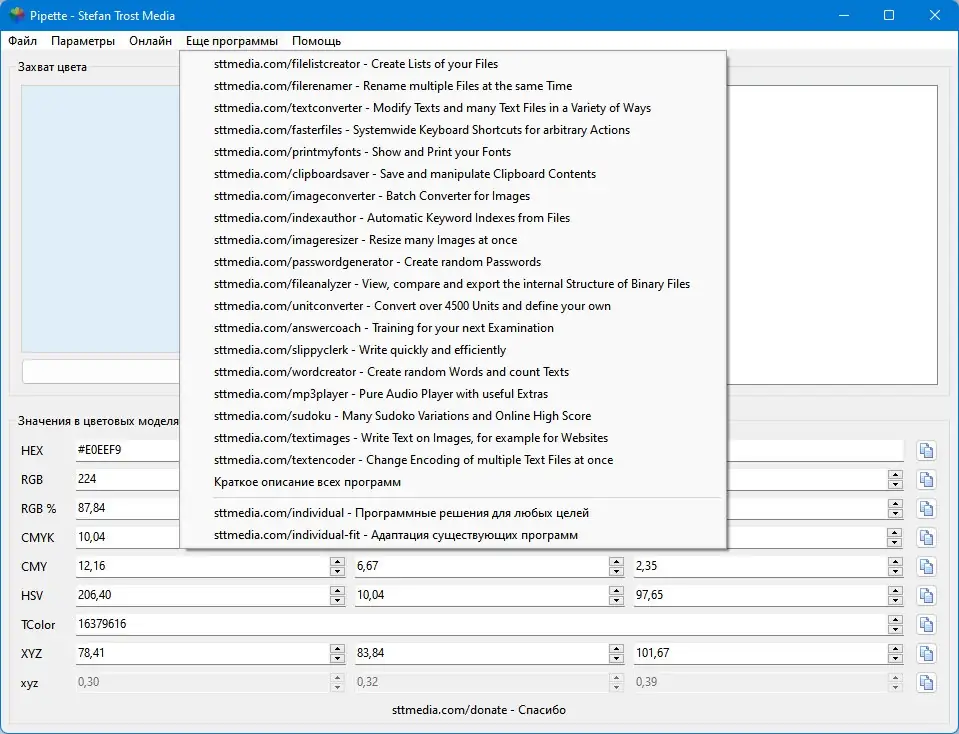
Task: Select wordcreator menu entry
Action: click(453, 373)
